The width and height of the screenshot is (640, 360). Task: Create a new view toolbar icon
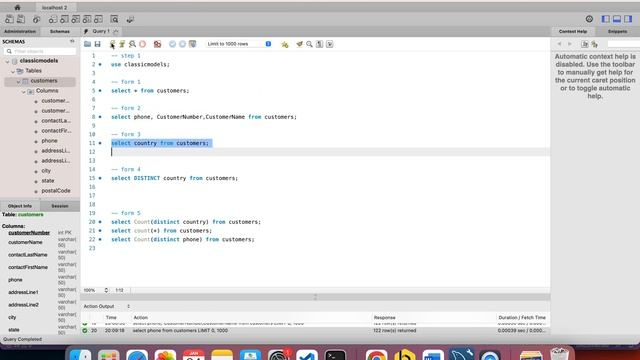pos(76,19)
